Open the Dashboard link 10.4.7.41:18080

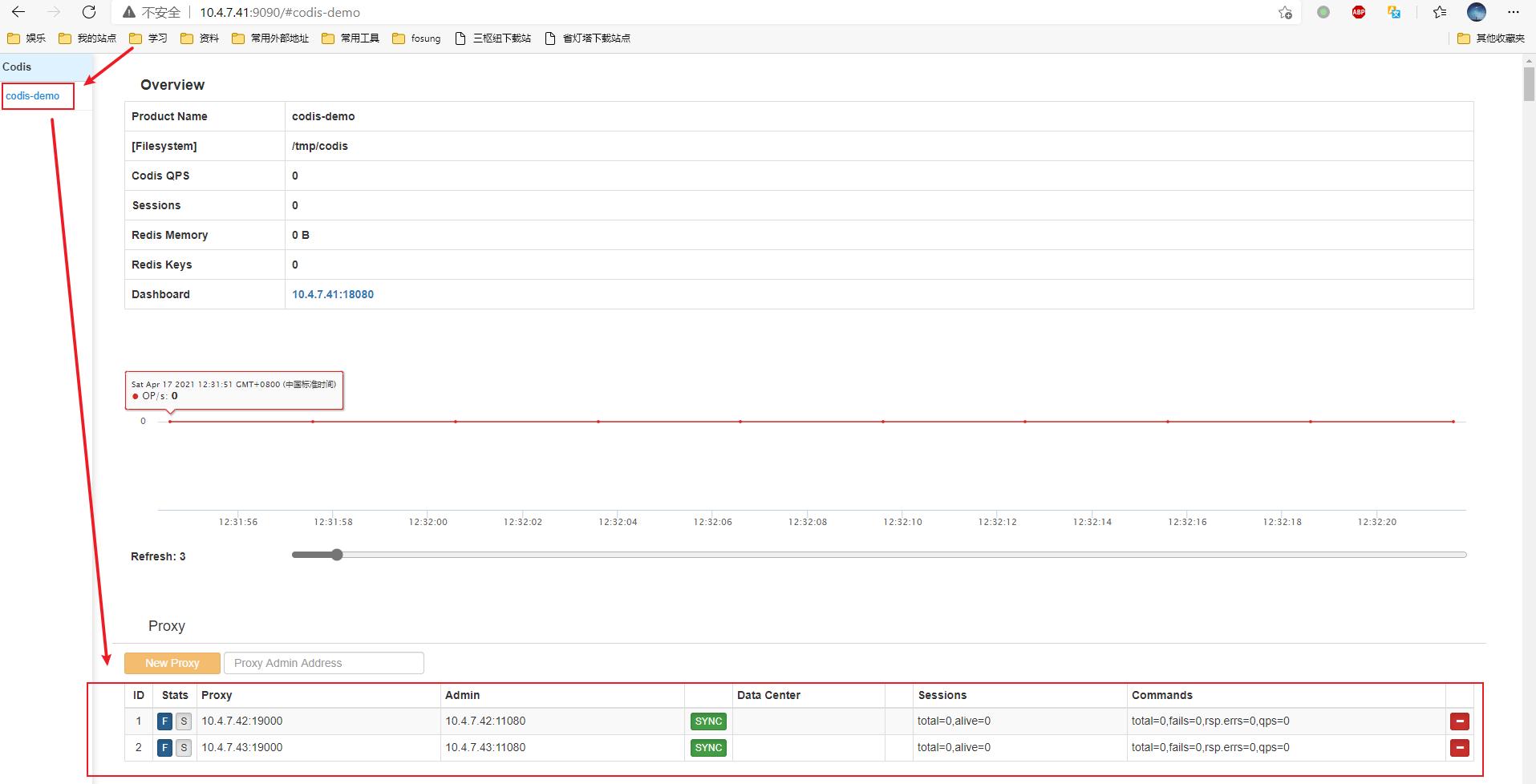[x=333, y=294]
